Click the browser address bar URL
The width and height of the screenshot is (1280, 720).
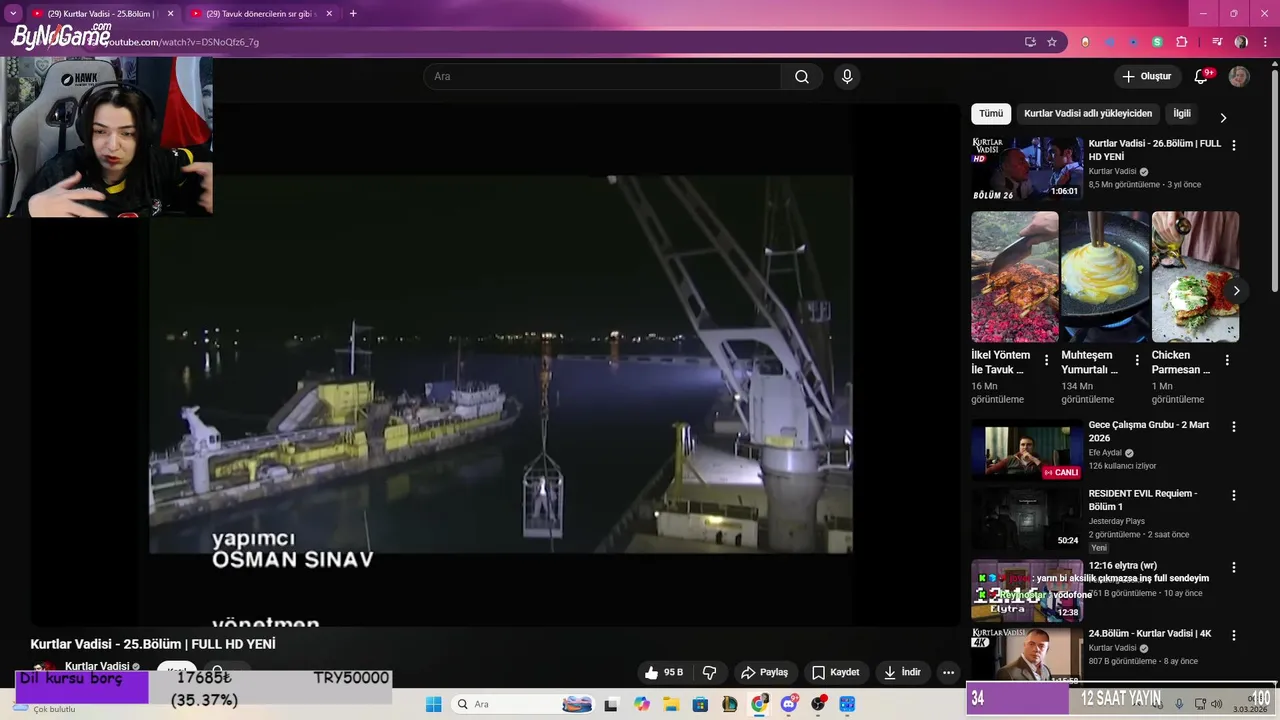click(x=180, y=42)
